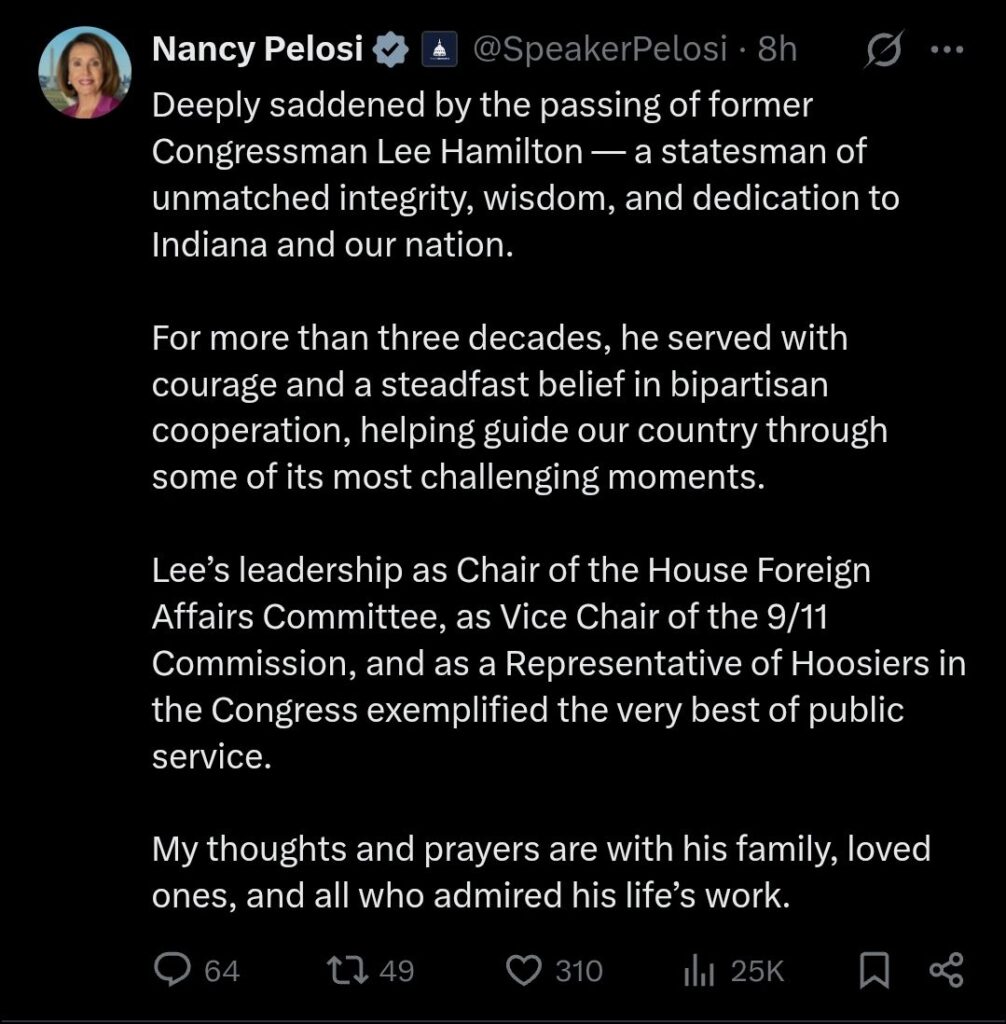Click the 310 likes count
Viewport: 1006px width, 1024px height.
579,970
